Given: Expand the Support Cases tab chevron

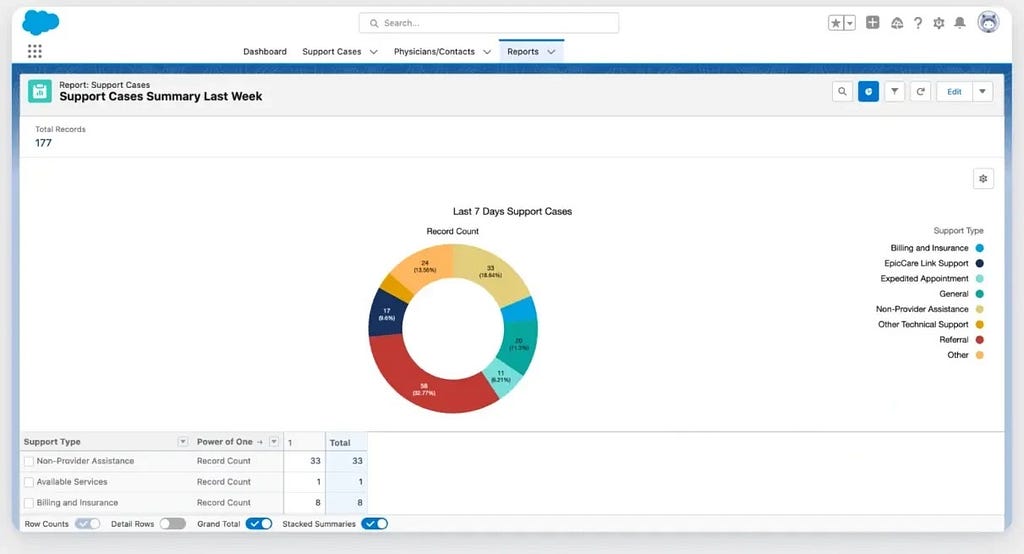Looking at the screenshot, I should pos(374,52).
